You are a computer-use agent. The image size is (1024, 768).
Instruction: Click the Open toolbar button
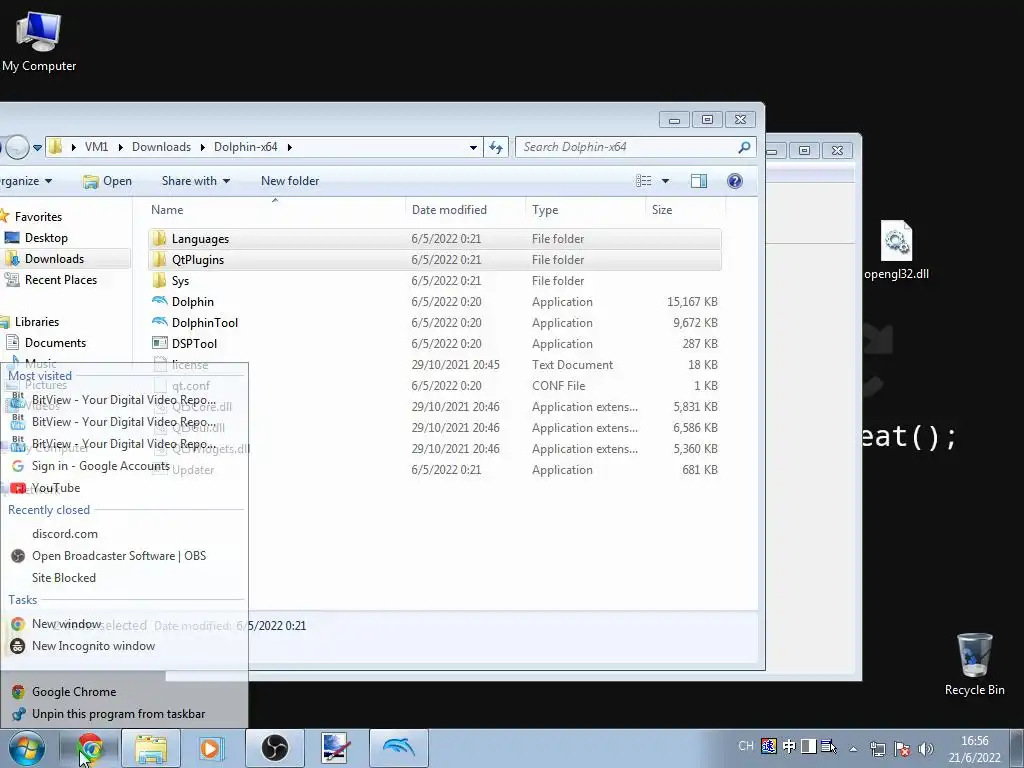click(x=108, y=181)
